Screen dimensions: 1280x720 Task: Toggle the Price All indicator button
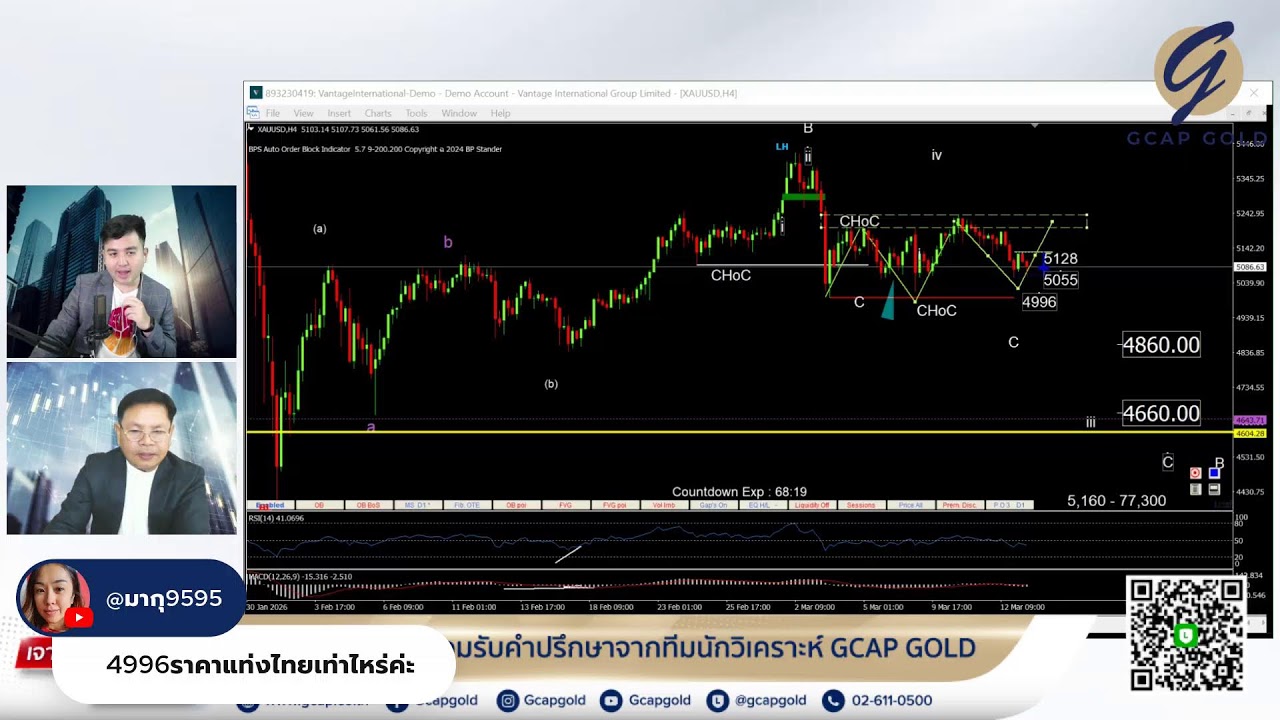[x=911, y=505]
